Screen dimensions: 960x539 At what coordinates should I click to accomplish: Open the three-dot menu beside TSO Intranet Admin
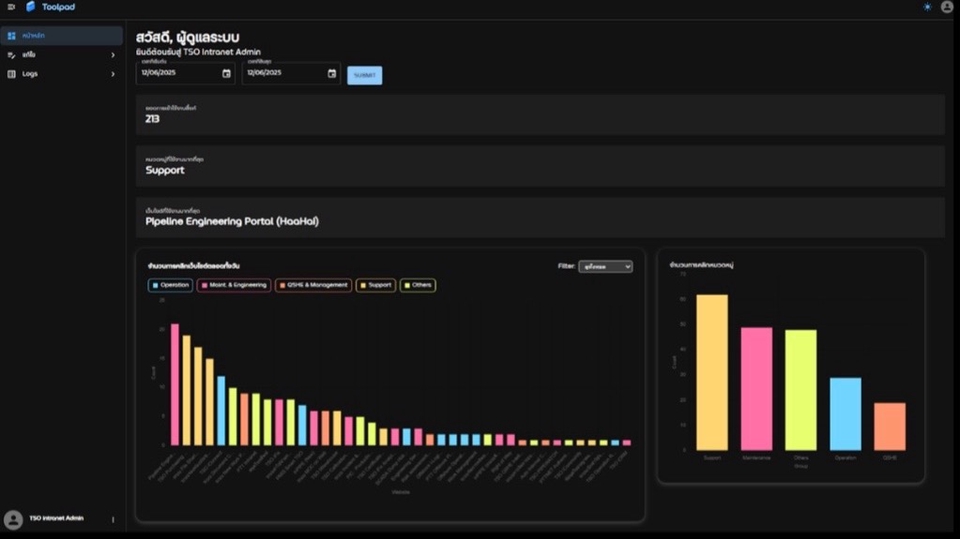point(113,519)
